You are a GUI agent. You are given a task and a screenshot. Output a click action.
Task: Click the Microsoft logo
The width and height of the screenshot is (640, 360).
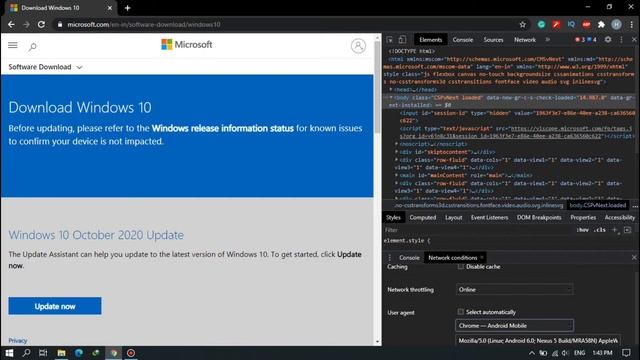click(x=187, y=44)
